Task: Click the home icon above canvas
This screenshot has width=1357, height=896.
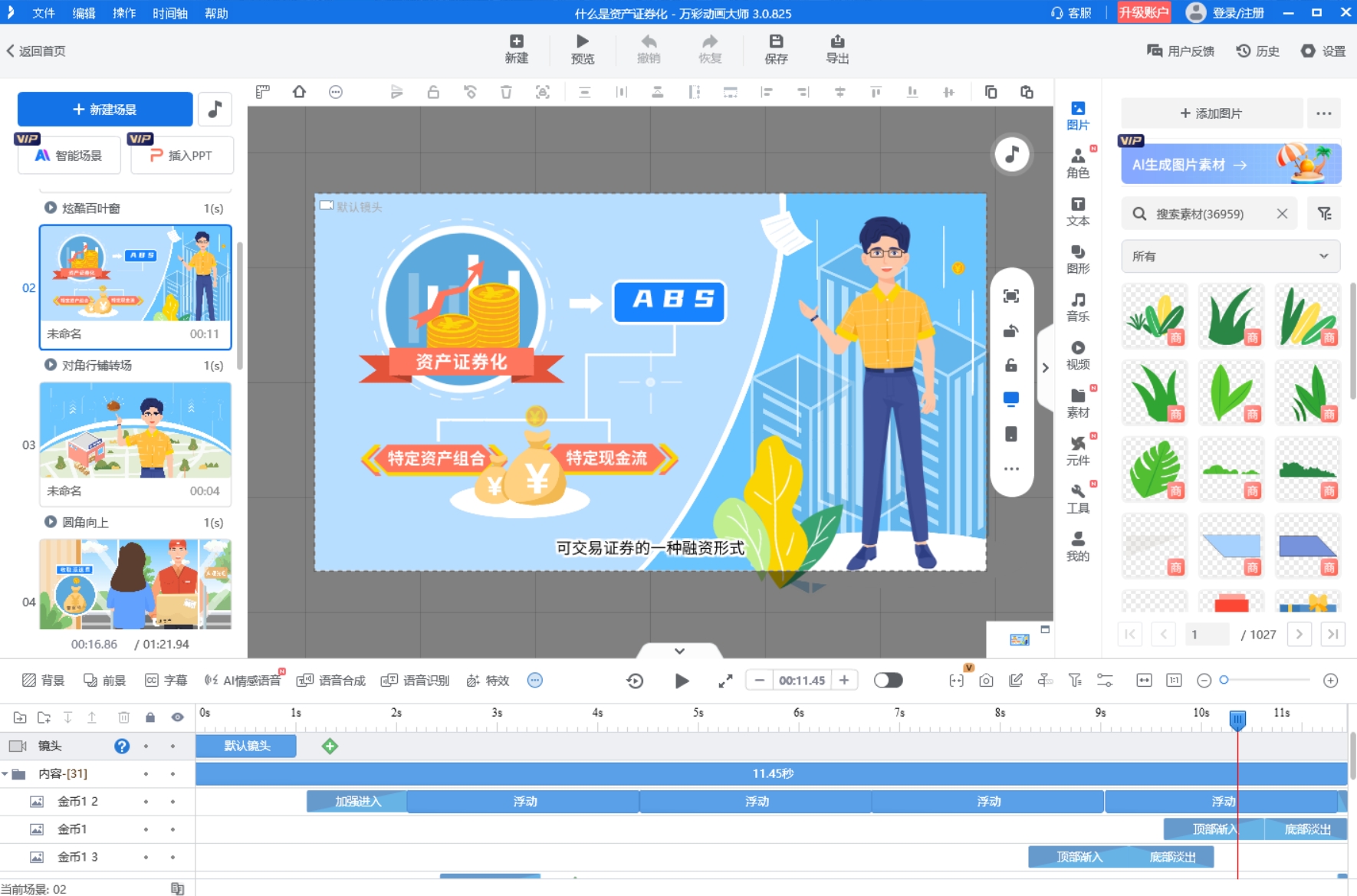Action: point(299,92)
